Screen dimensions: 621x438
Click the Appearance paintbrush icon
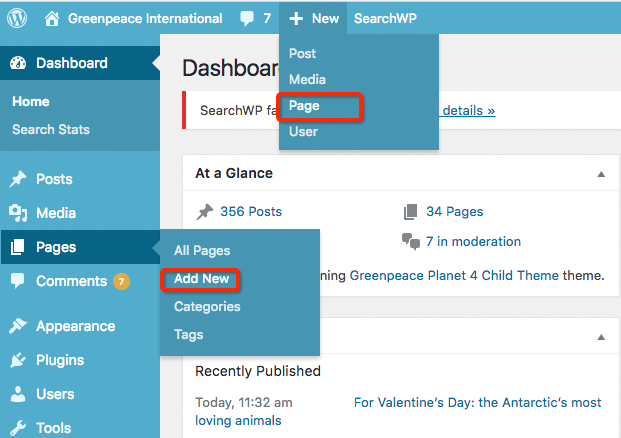point(18,326)
